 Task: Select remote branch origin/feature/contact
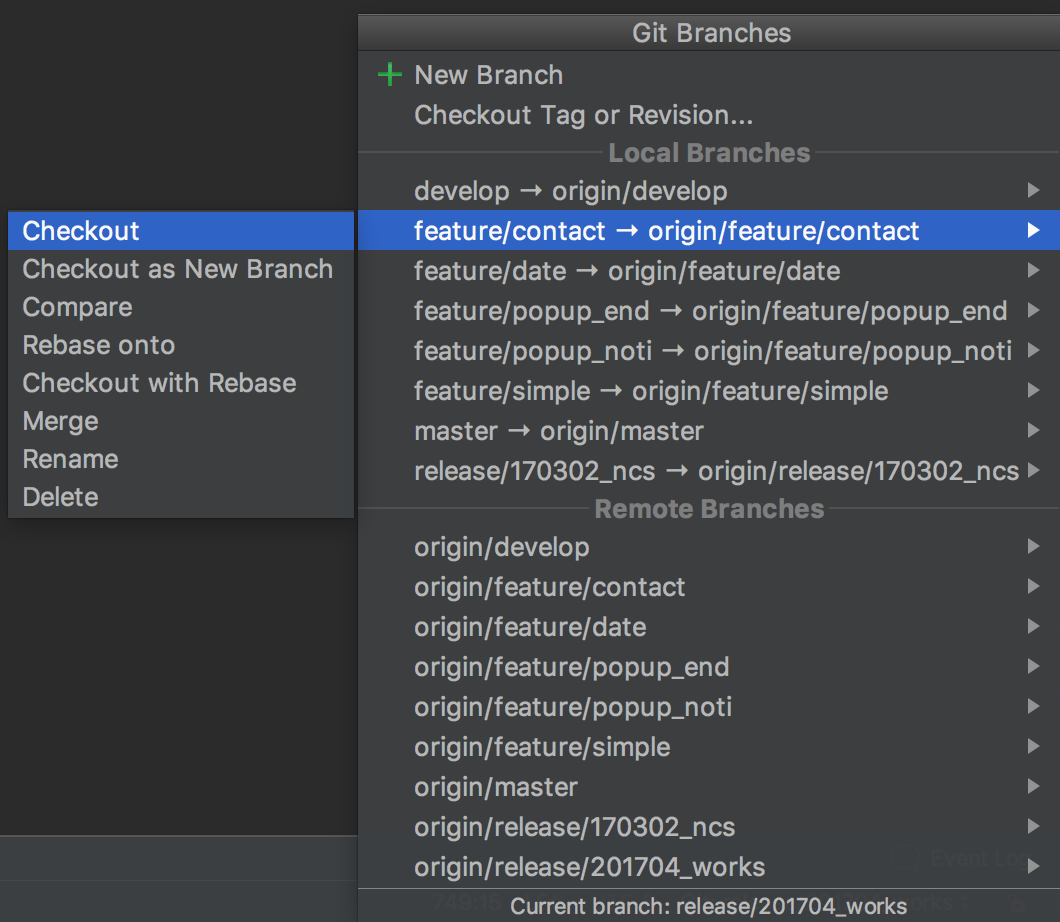point(708,586)
